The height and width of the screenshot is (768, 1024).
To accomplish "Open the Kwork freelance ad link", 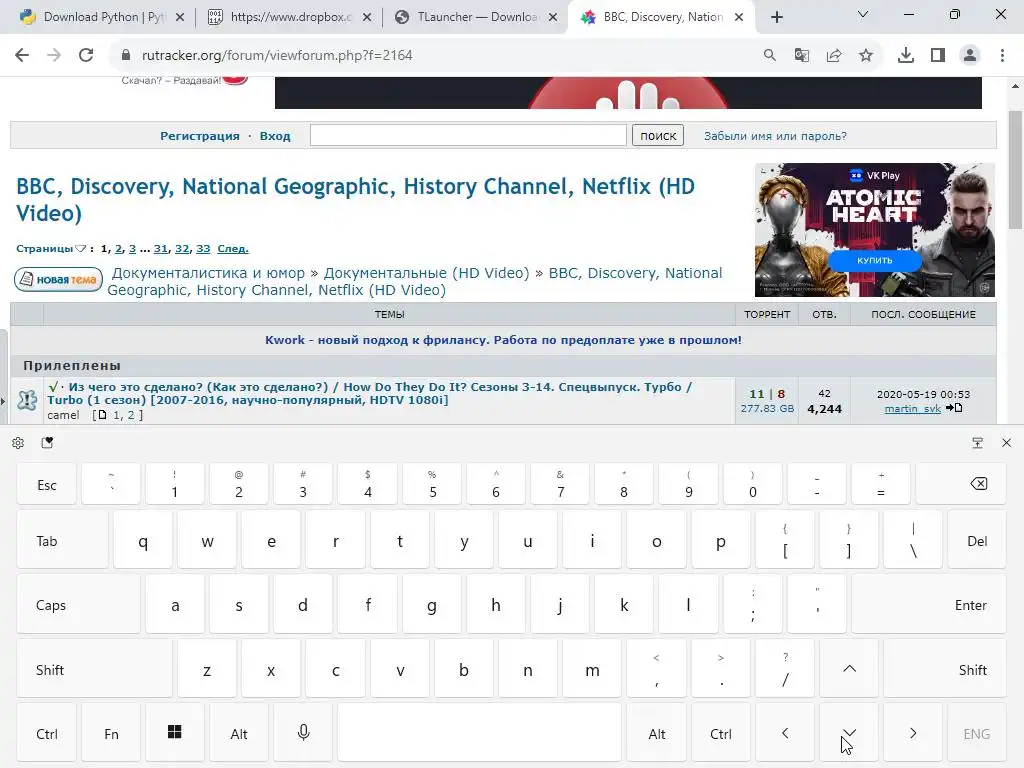I will pyautogui.click(x=503, y=340).
